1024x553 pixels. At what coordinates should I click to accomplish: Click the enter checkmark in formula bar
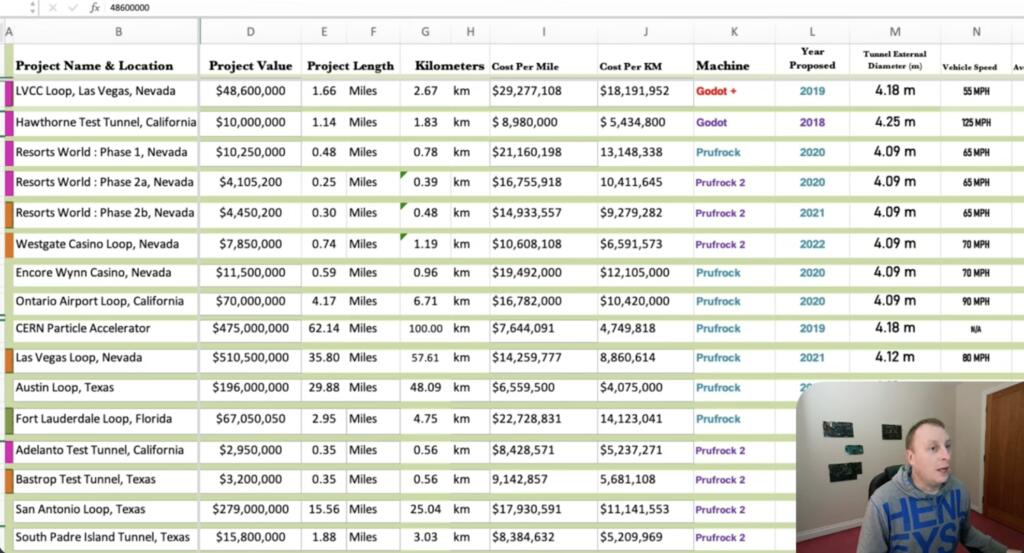point(73,7)
